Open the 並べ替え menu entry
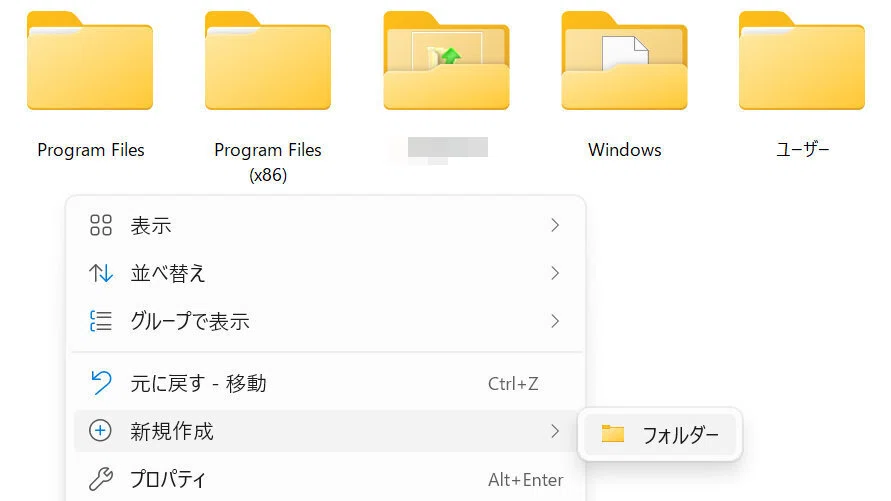 point(326,273)
